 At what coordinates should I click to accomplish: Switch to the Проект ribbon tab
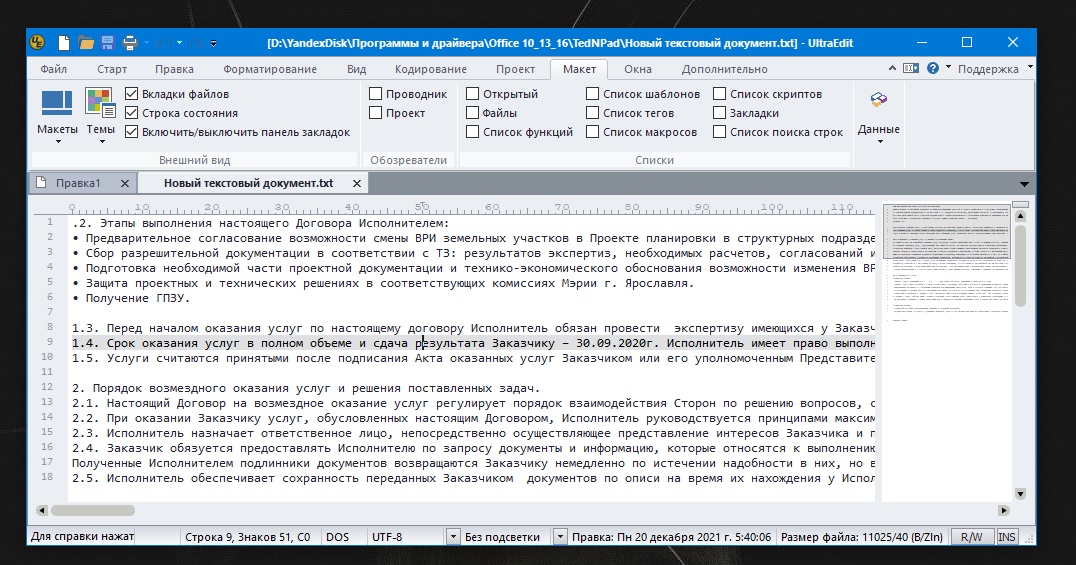tap(515, 69)
